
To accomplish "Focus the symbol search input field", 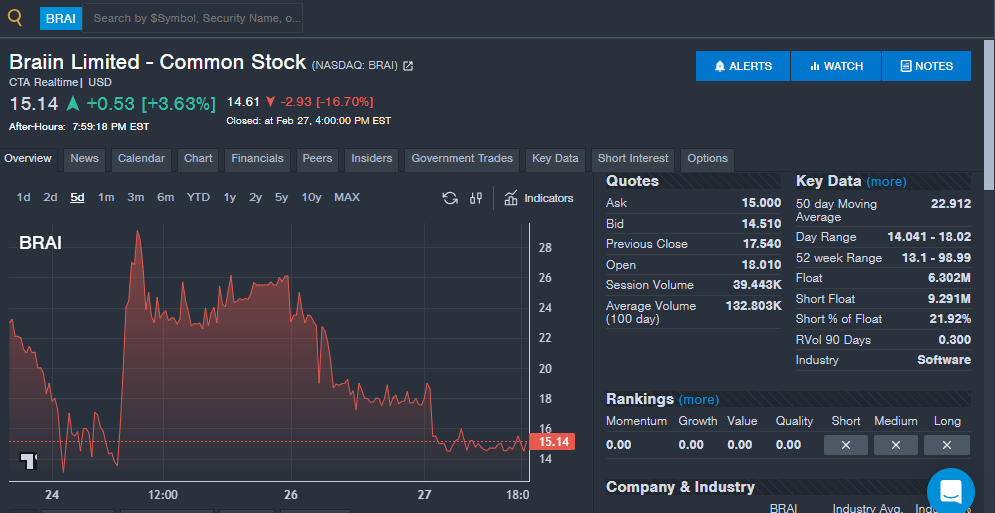I will [x=192, y=18].
